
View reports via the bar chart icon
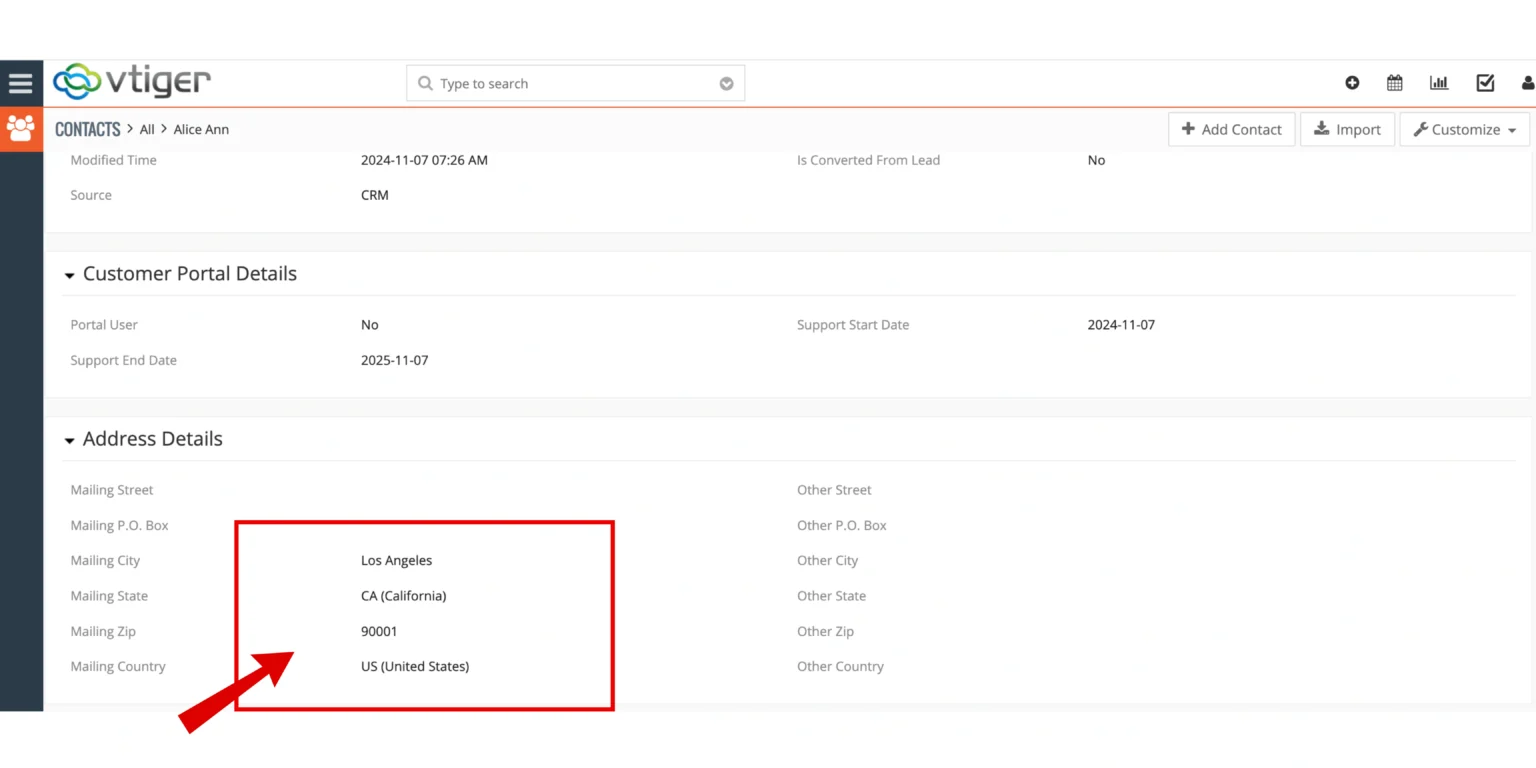(1439, 83)
